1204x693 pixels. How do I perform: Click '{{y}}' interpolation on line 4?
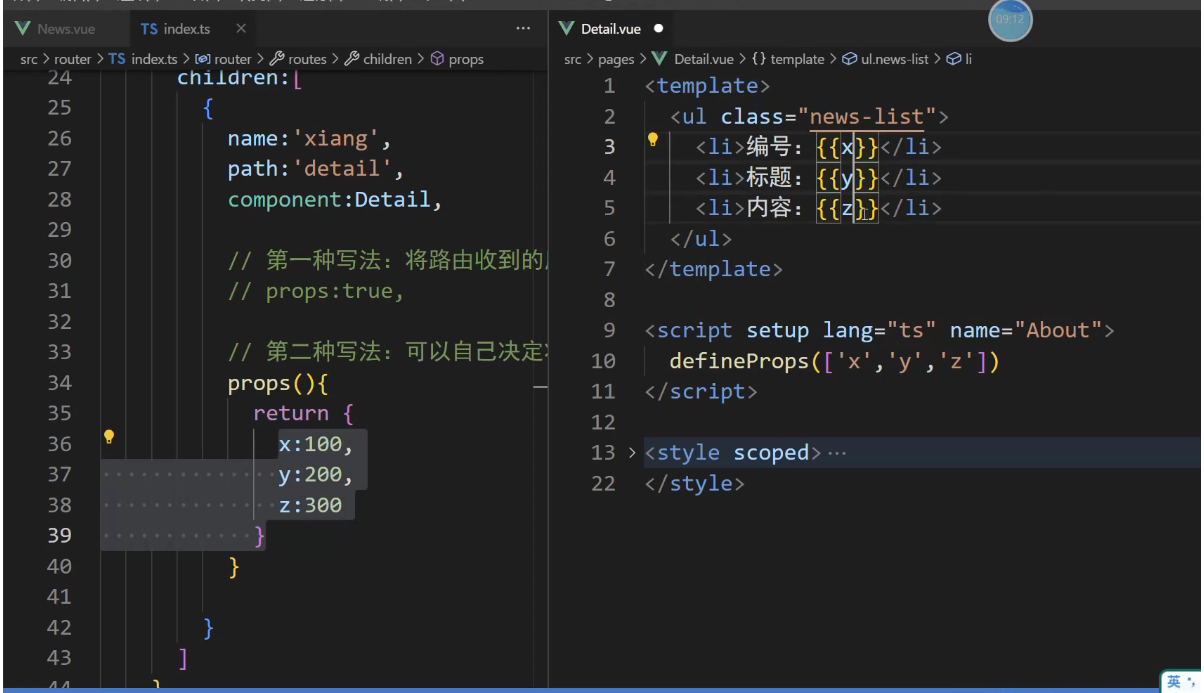pos(847,178)
